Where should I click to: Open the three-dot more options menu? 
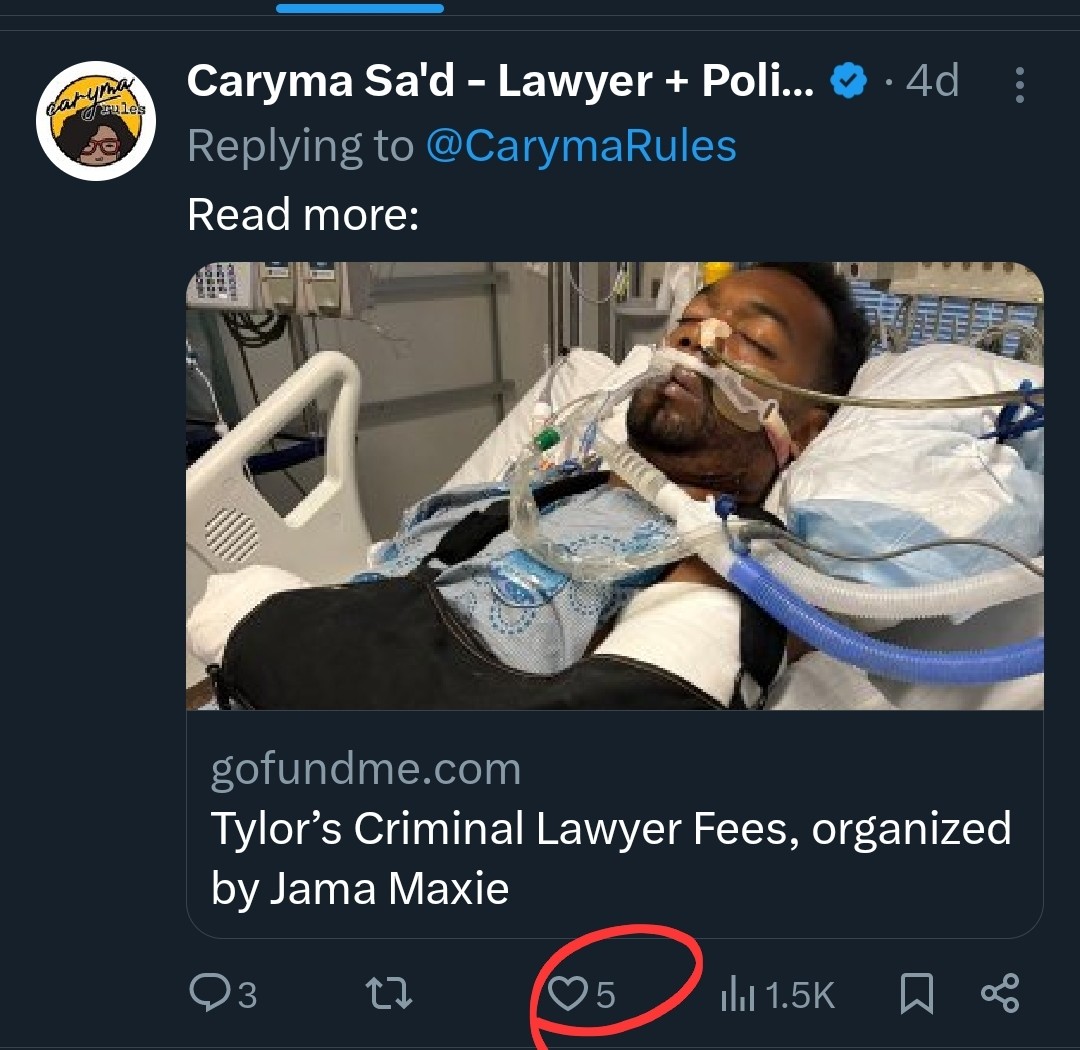(x=1019, y=85)
